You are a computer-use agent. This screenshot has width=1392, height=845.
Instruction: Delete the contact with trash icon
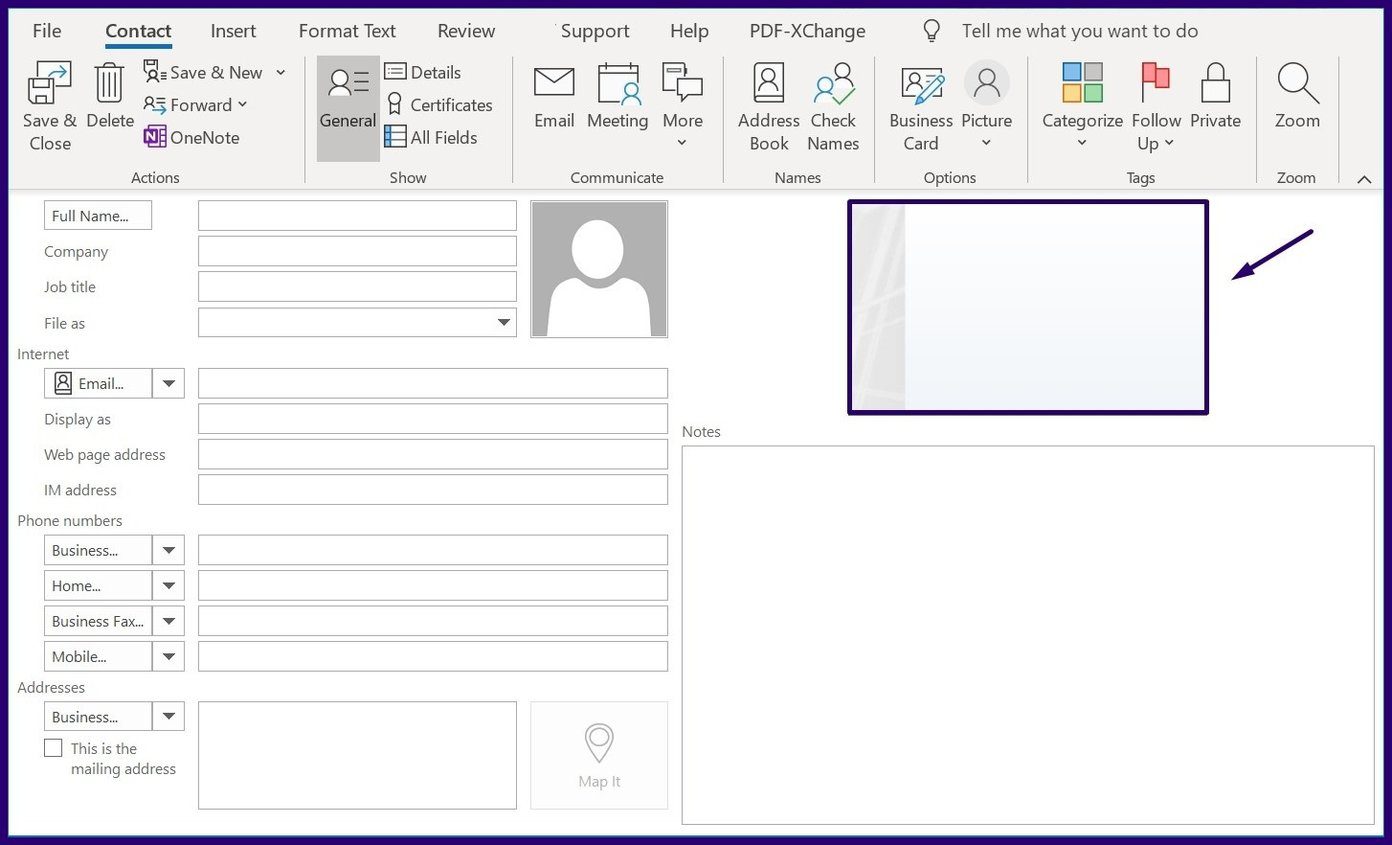pos(109,83)
